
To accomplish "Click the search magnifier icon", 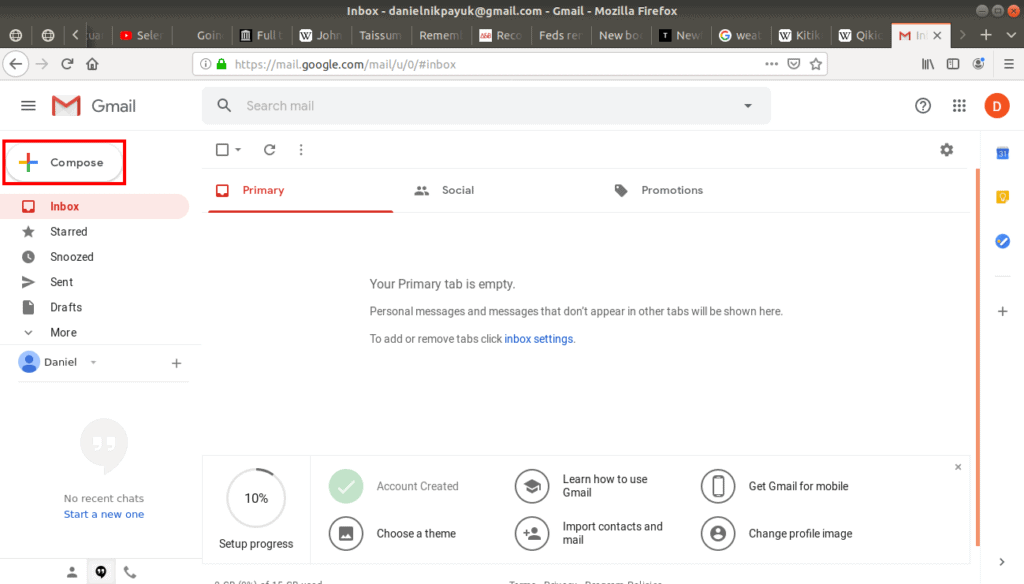I will tap(224, 106).
